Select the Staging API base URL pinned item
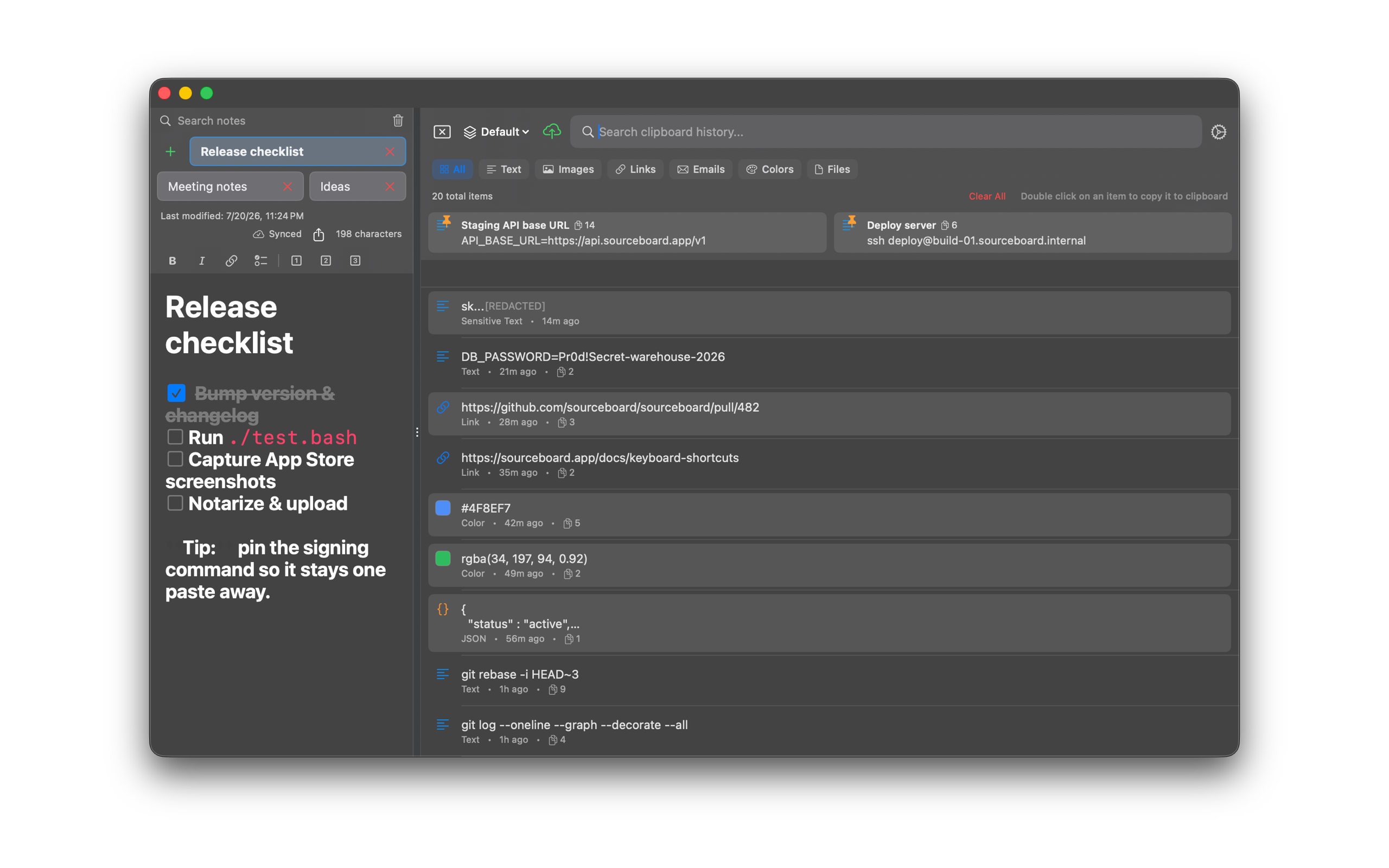Screen dimensions: 1389x868 coord(627,233)
